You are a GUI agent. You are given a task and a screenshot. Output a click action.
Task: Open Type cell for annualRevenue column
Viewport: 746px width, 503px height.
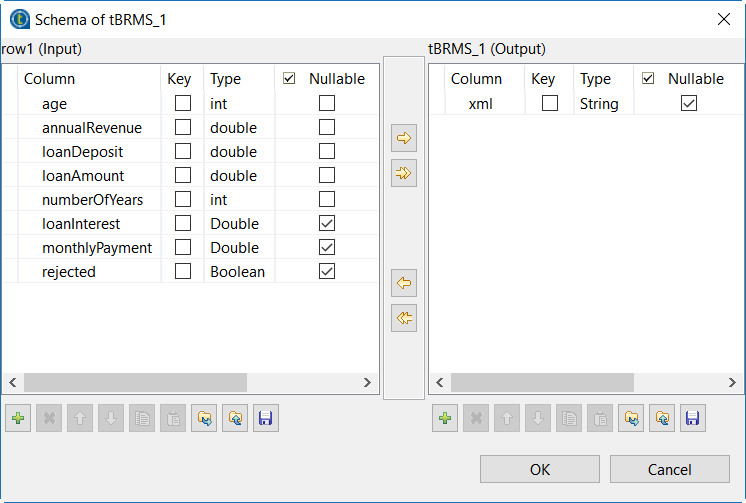237,127
